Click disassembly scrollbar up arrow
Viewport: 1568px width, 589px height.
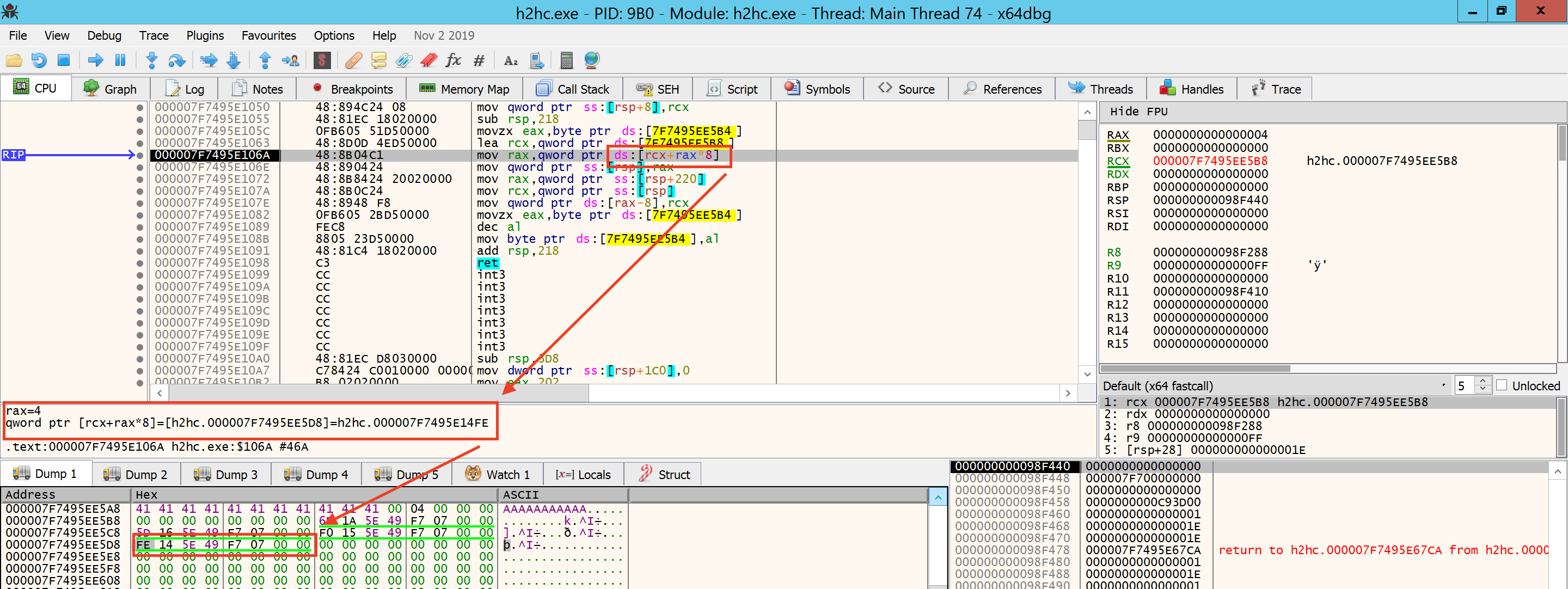pos(1087,112)
